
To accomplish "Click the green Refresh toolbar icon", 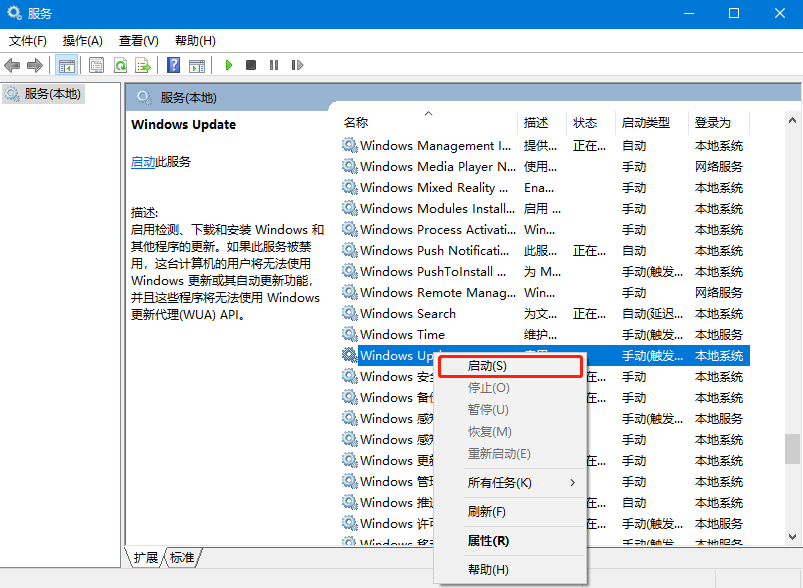I will (x=120, y=65).
